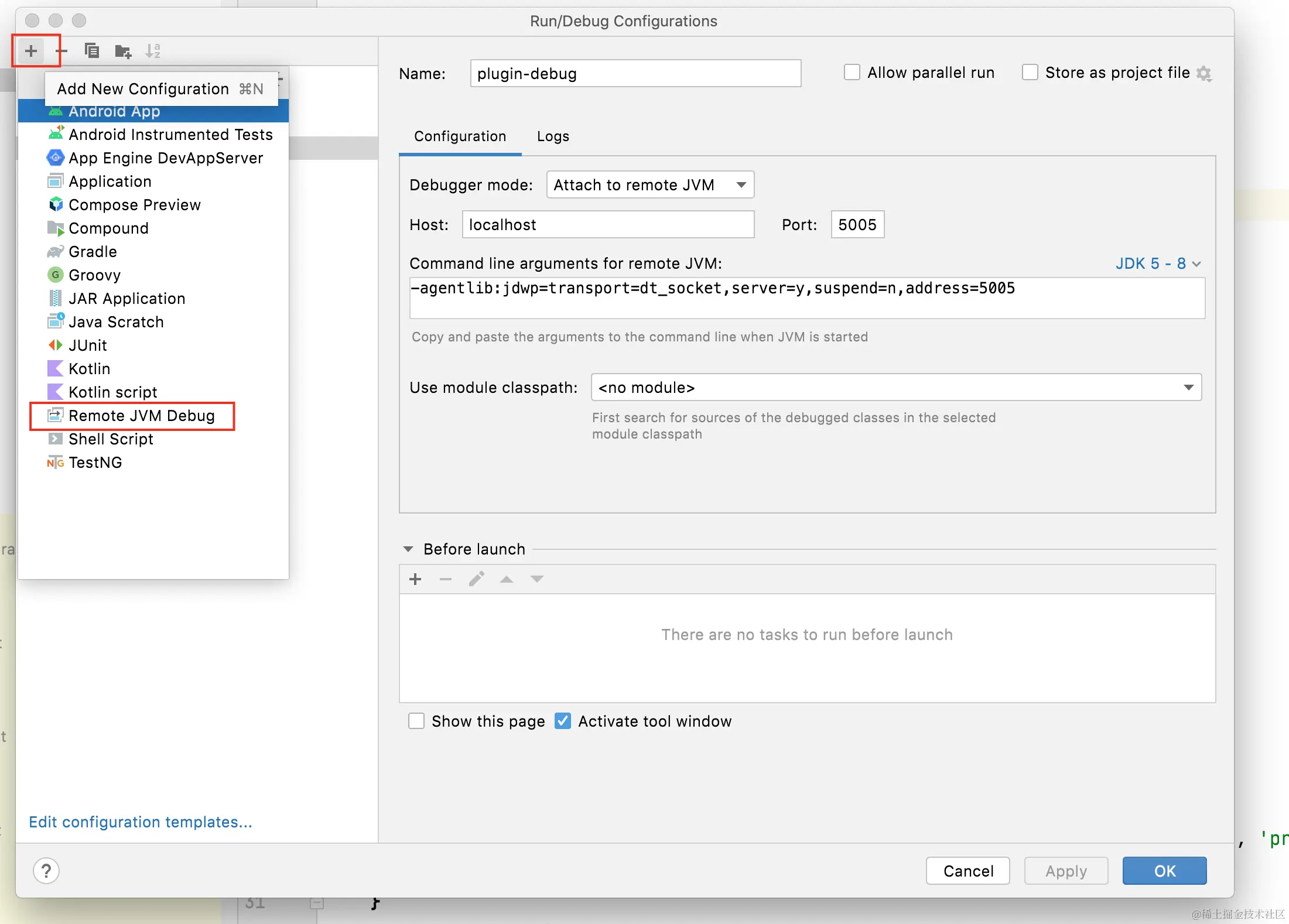
Task: Open the Edit configuration templates link
Action: [141, 822]
